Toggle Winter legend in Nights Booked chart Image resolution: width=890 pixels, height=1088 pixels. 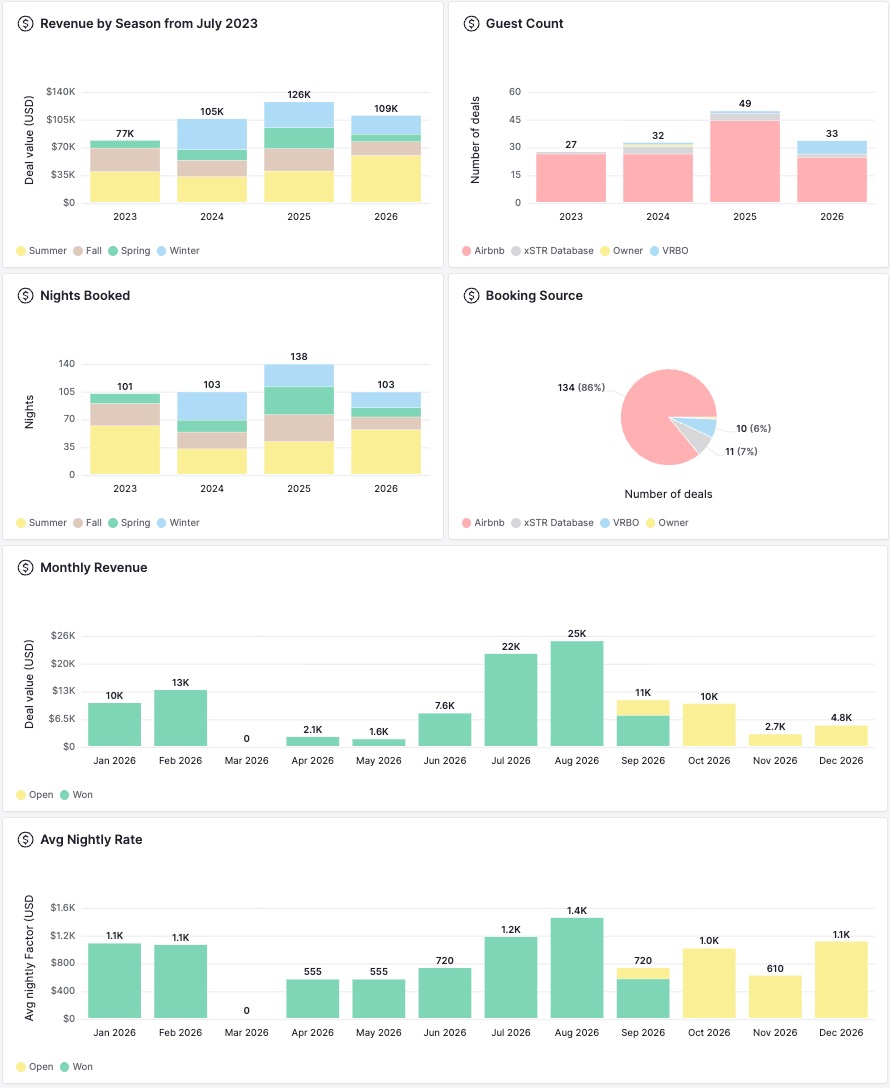[178, 522]
